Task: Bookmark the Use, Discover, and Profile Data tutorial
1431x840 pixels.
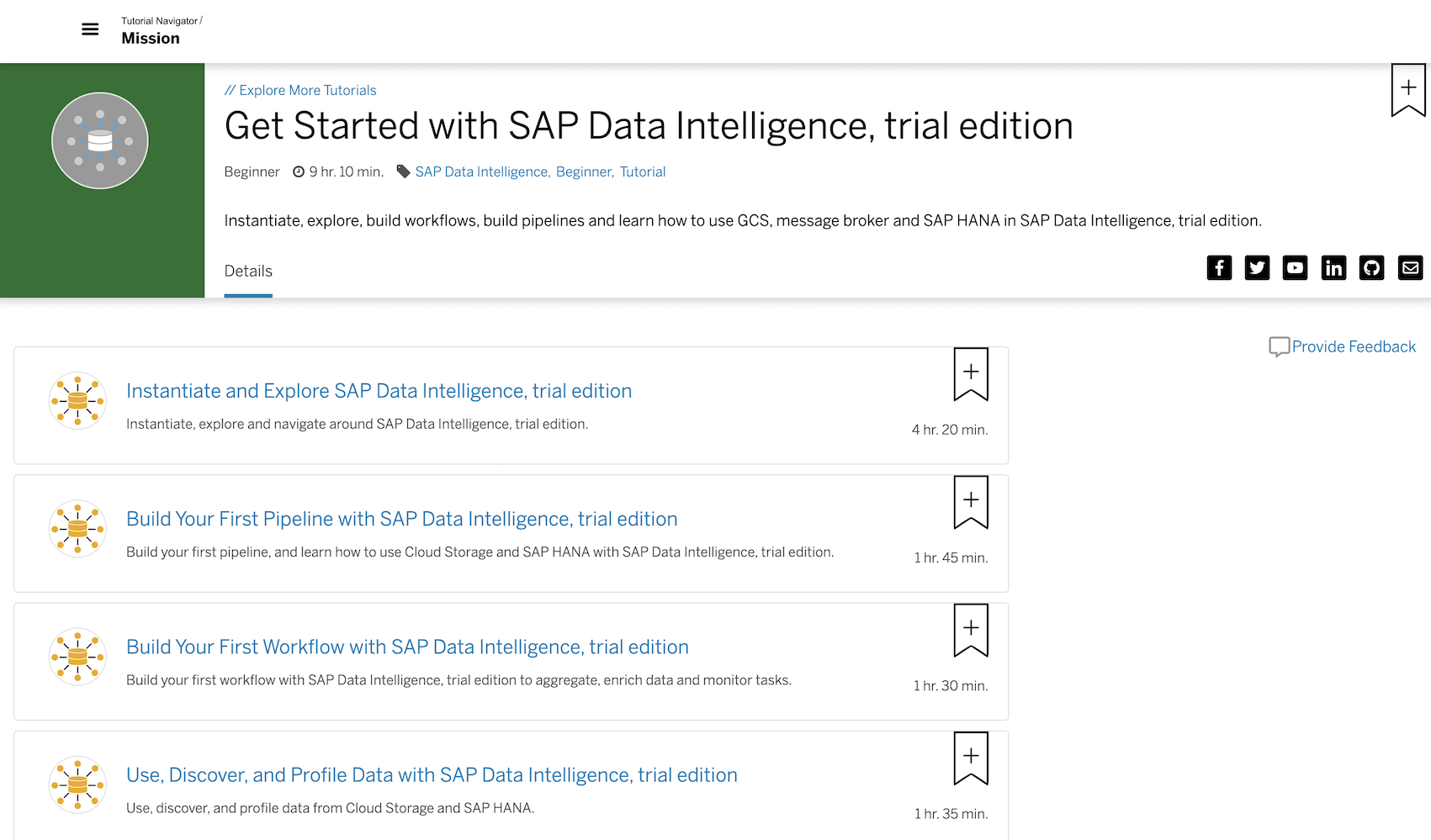Action: coord(970,757)
